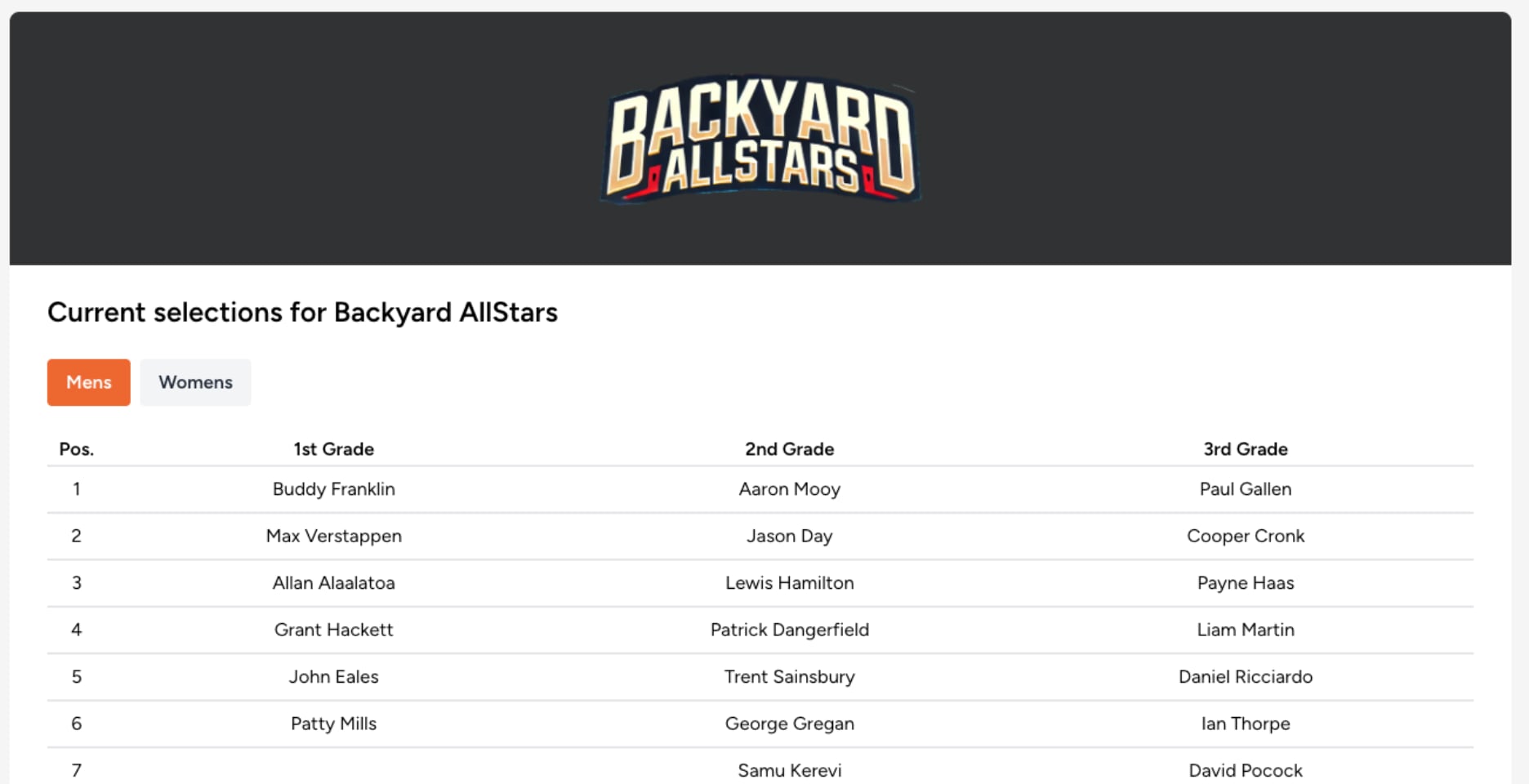This screenshot has height=784, width=1529.
Task: Switch to the Mens tab
Action: 88,382
